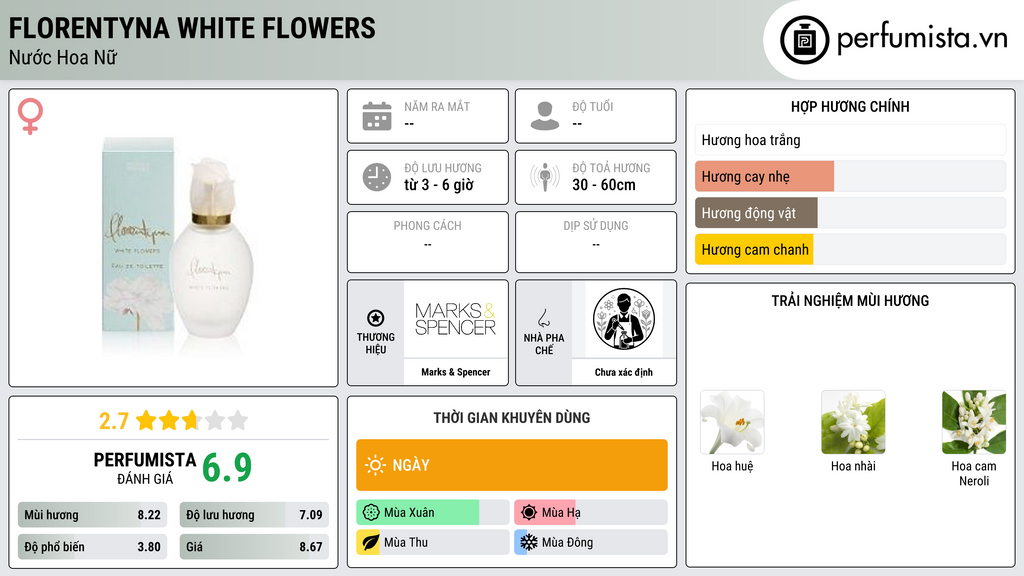The image size is (1024, 576).
Task: Click the sillage icon beside Độ toả hương
Action: 545,177
